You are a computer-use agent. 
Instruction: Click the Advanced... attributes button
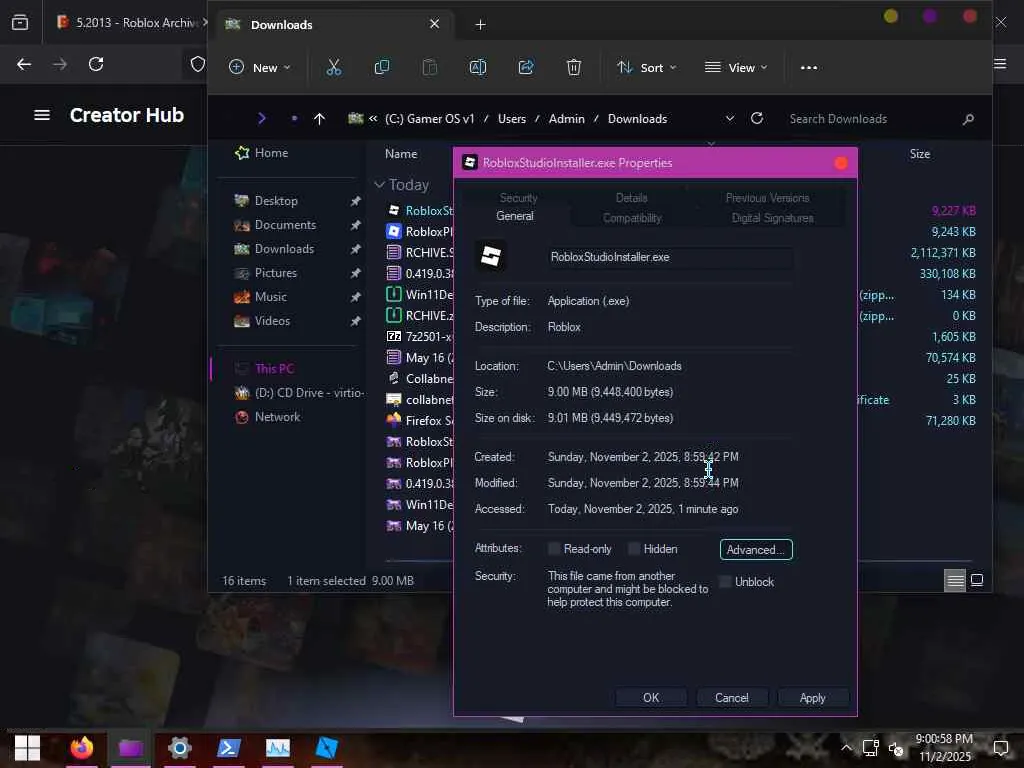click(756, 549)
